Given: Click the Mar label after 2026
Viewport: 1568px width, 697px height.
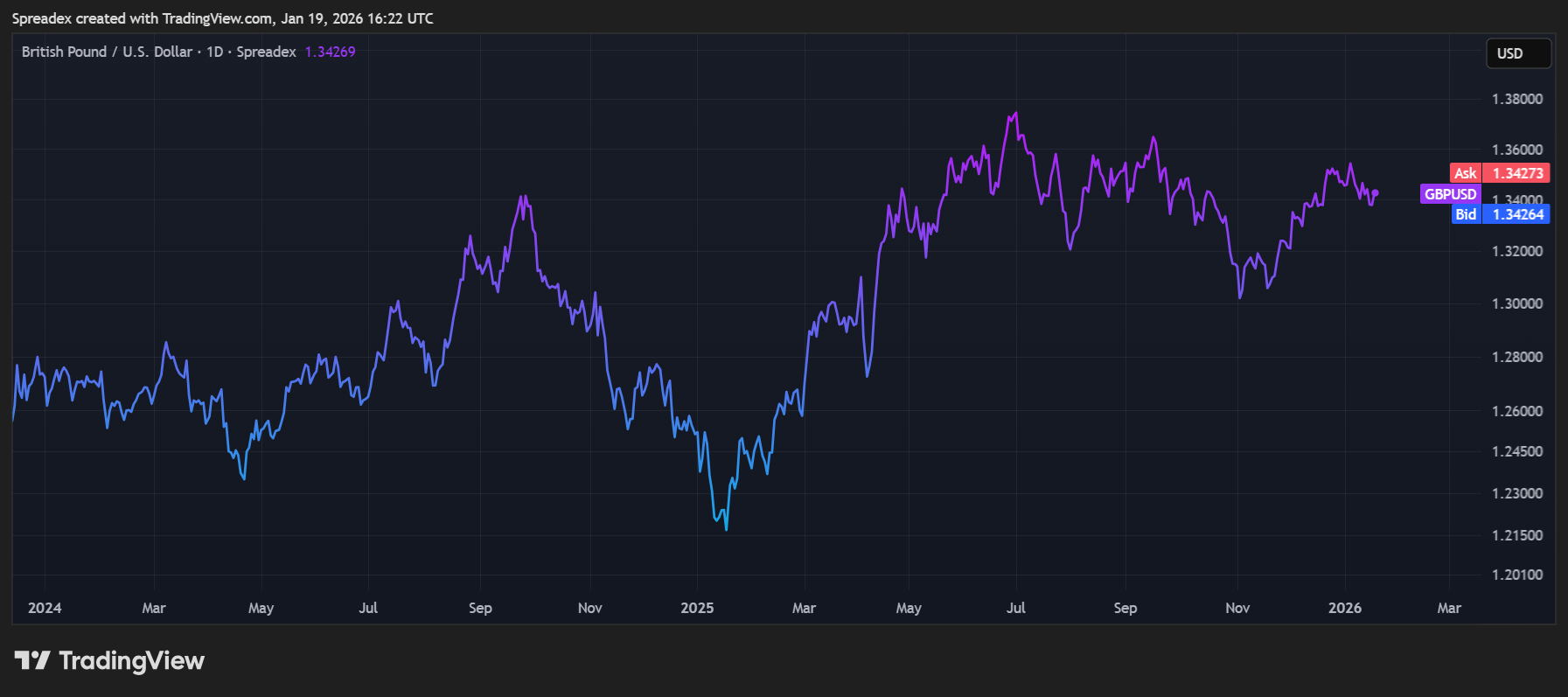Looking at the screenshot, I should pyautogui.click(x=1449, y=608).
